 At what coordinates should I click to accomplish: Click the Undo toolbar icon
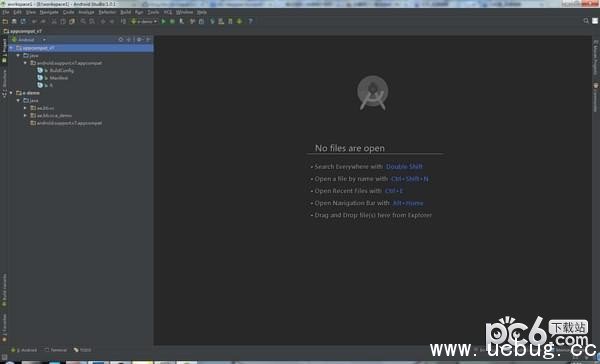(34, 21)
